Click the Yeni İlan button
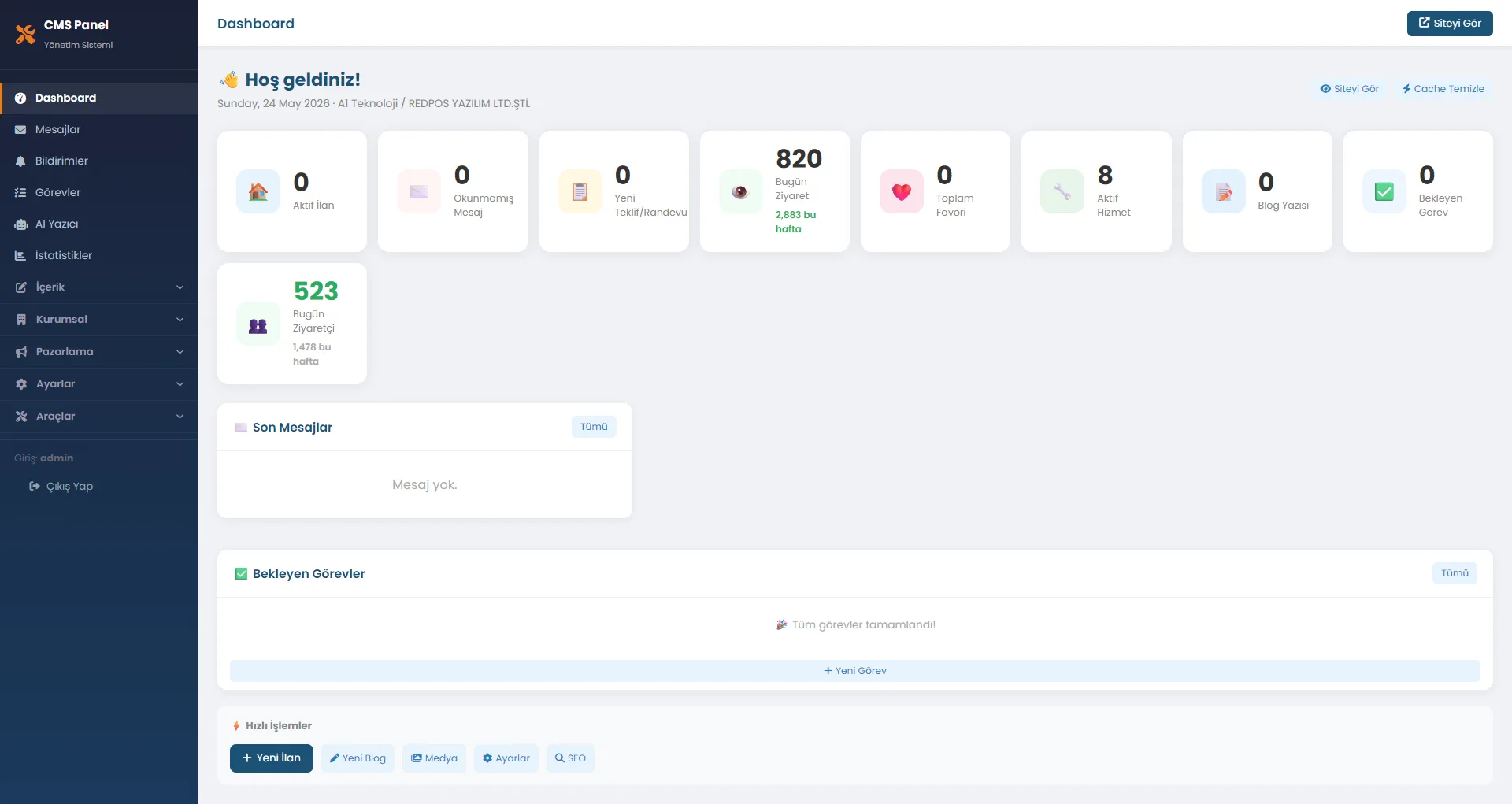Screen dimensions: 1512x804 coord(271,758)
